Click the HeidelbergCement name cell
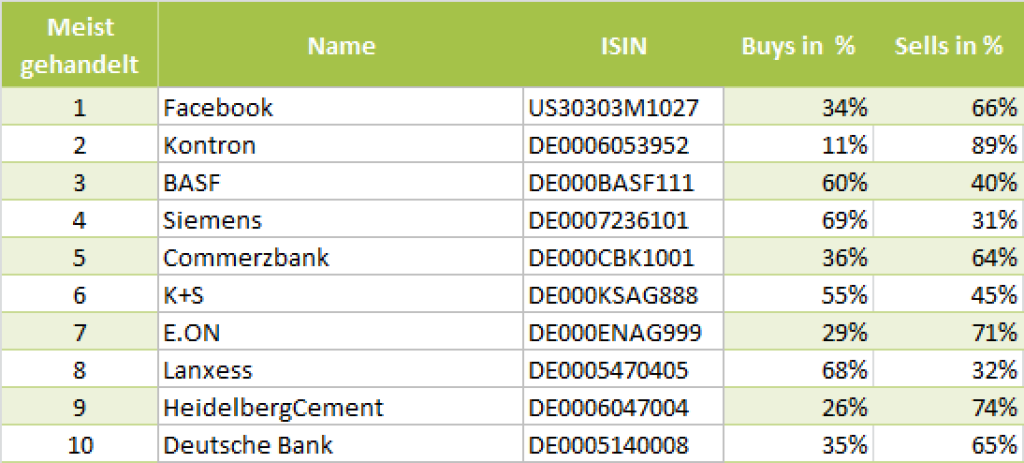Screen dimensions: 1024x463 point(273,408)
